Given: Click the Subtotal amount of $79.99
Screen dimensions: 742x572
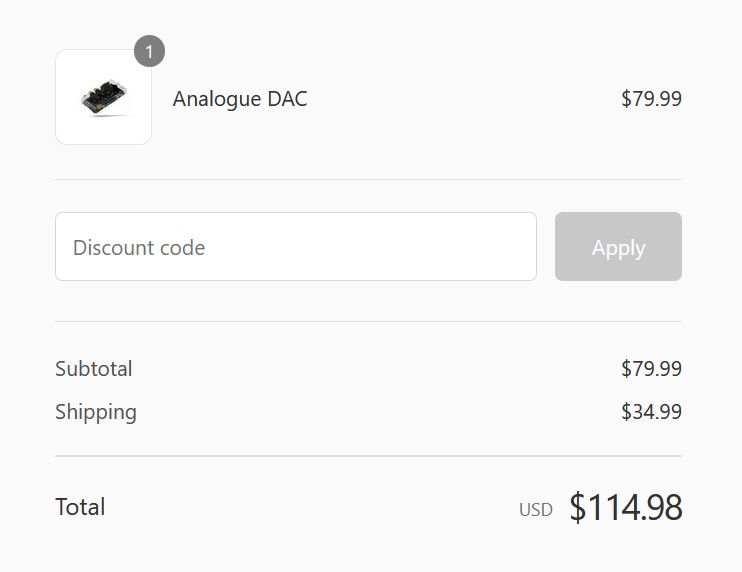Looking at the screenshot, I should point(651,369).
